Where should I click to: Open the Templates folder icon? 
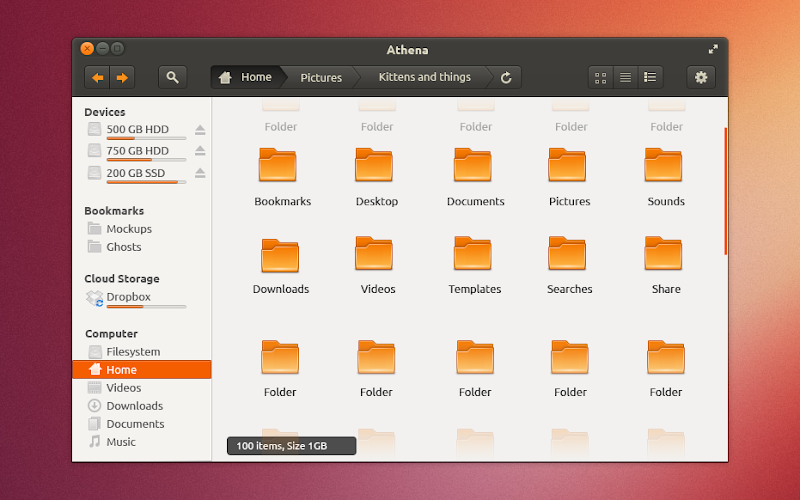coord(474,256)
